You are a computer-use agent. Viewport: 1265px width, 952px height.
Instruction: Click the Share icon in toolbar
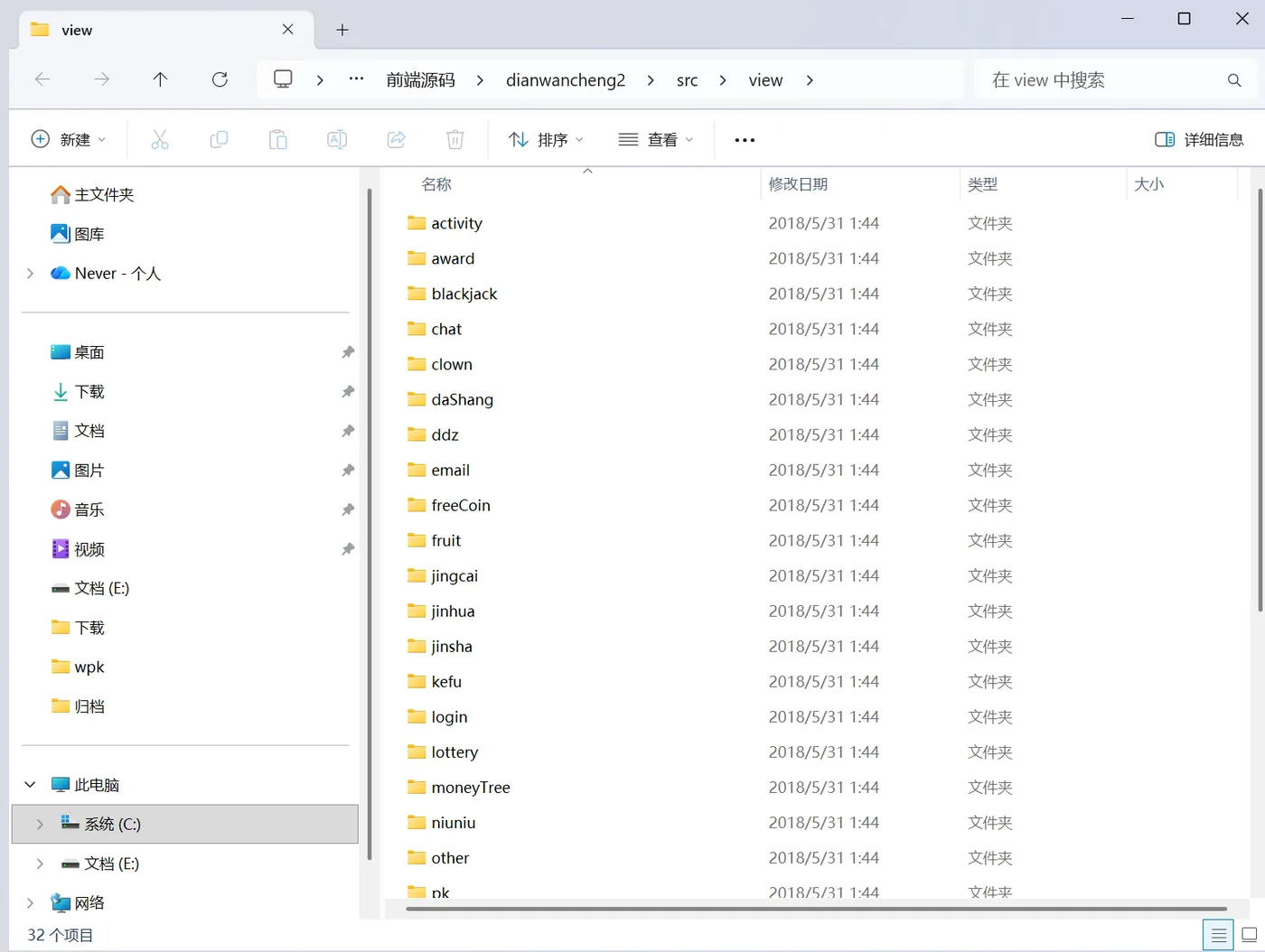396,139
